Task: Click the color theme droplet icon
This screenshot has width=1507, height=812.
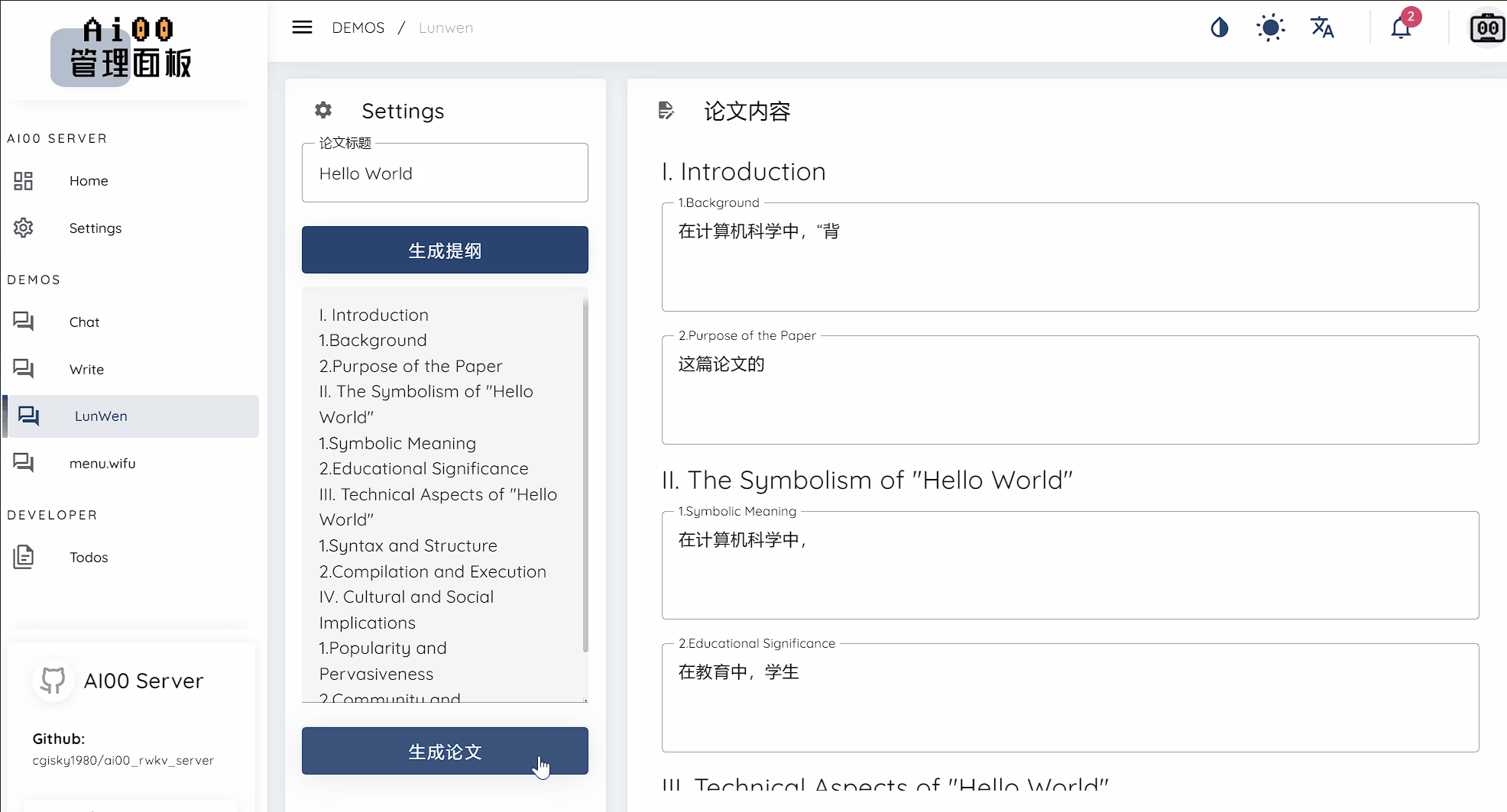Action: pos(1219,28)
